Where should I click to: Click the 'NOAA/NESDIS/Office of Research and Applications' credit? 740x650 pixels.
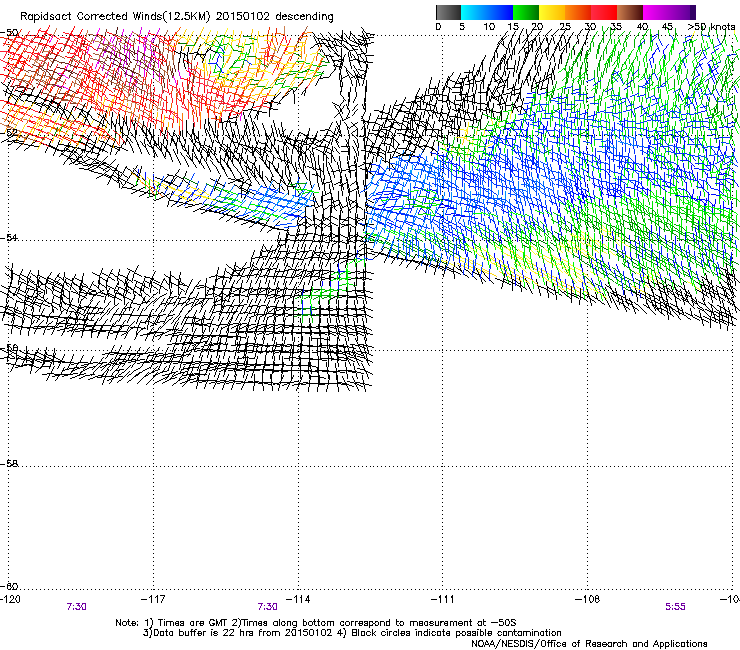pyautogui.click(x=589, y=644)
